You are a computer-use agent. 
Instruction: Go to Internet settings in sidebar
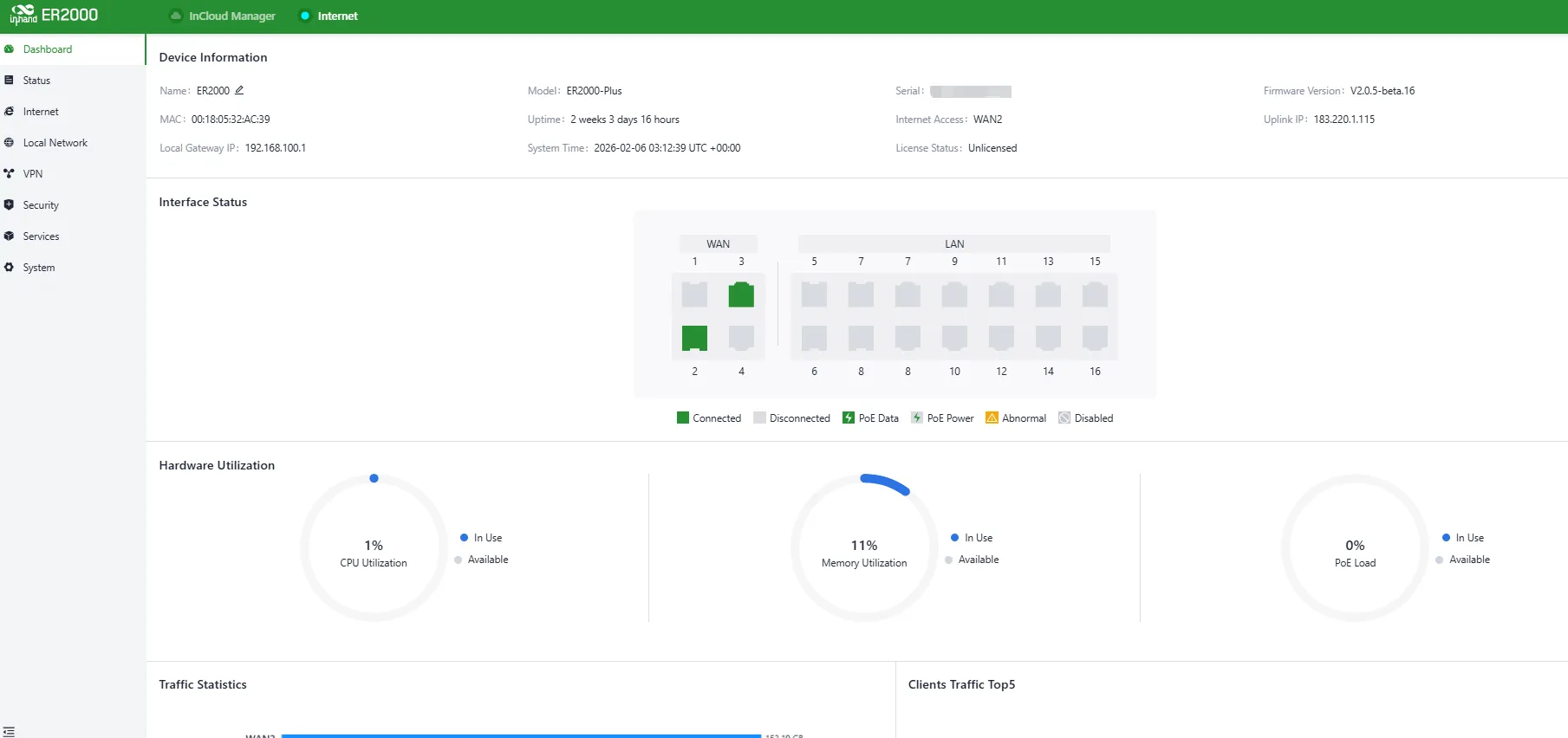point(73,112)
